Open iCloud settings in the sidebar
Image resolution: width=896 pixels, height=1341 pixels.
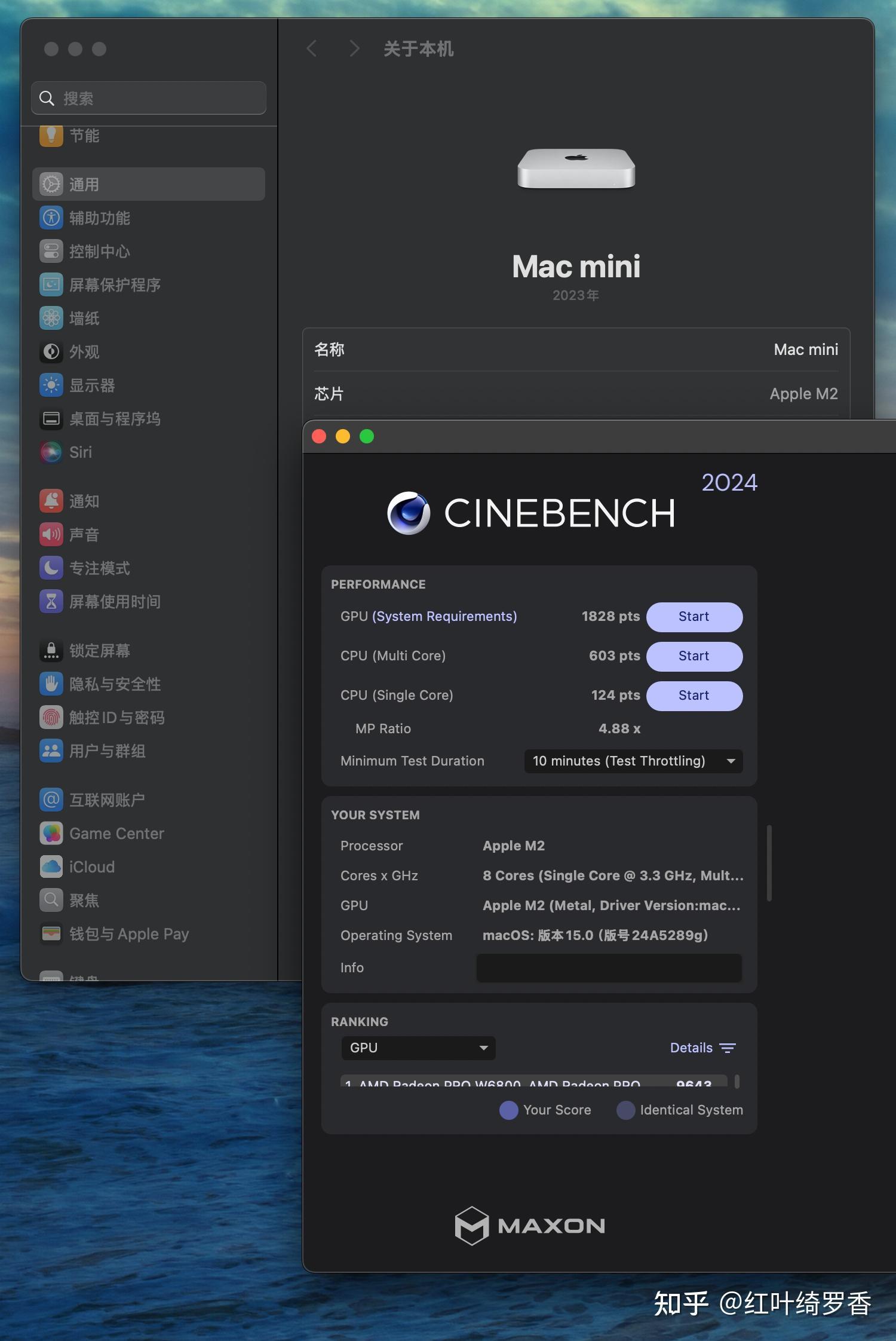[x=91, y=867]
